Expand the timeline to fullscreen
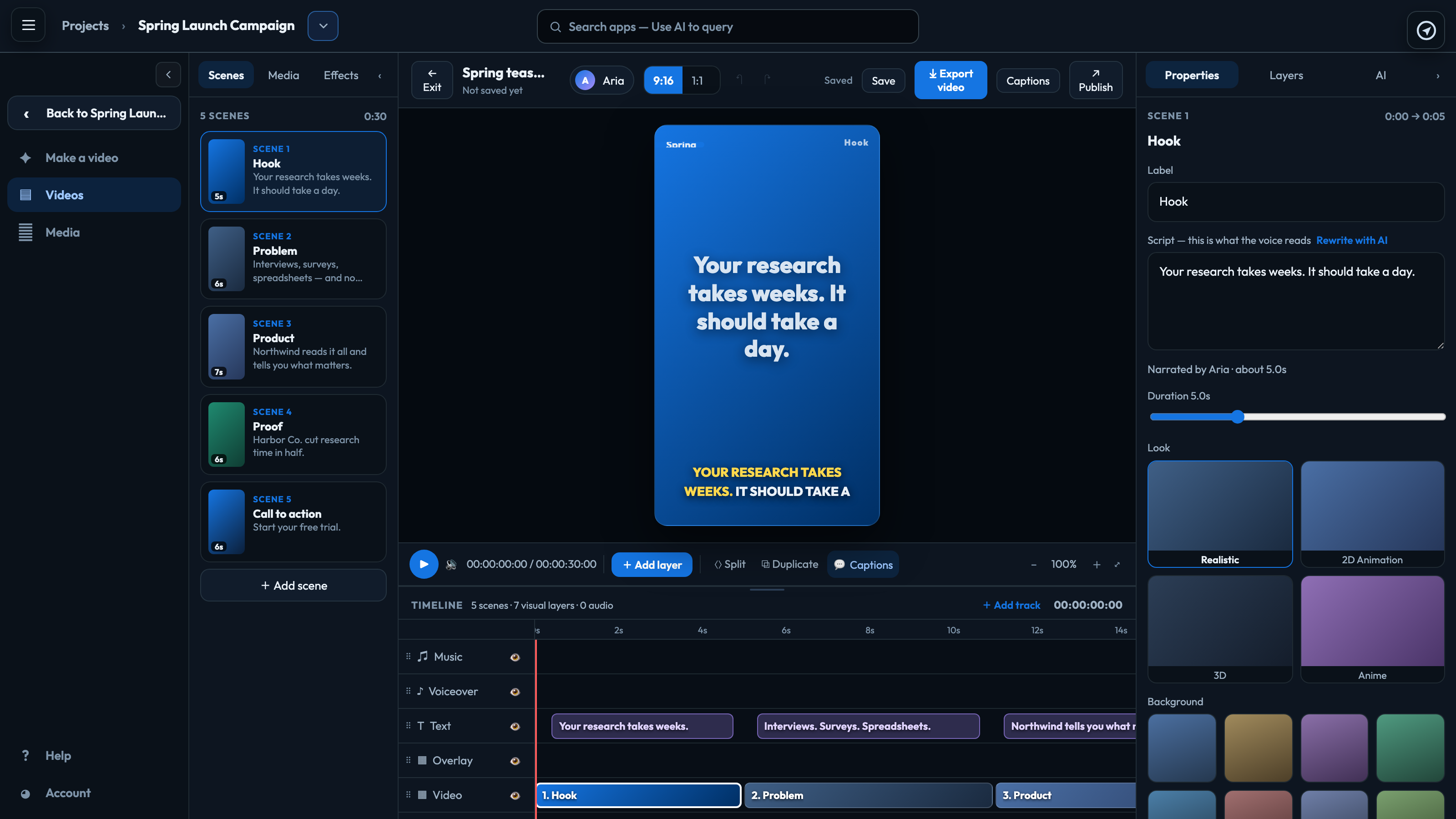The image size is (1456, 819). pos(1117,565)
